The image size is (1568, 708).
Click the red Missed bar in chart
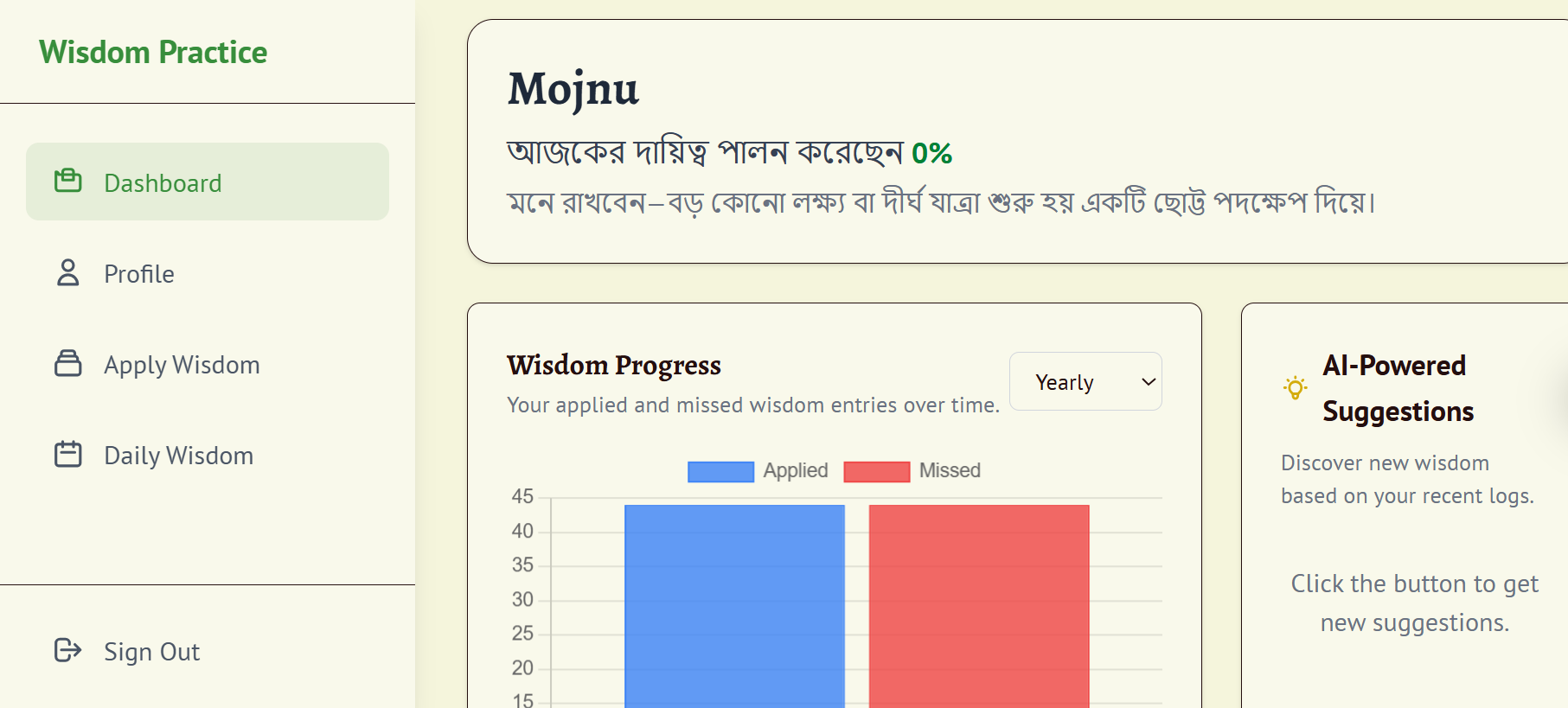(978, 605)
